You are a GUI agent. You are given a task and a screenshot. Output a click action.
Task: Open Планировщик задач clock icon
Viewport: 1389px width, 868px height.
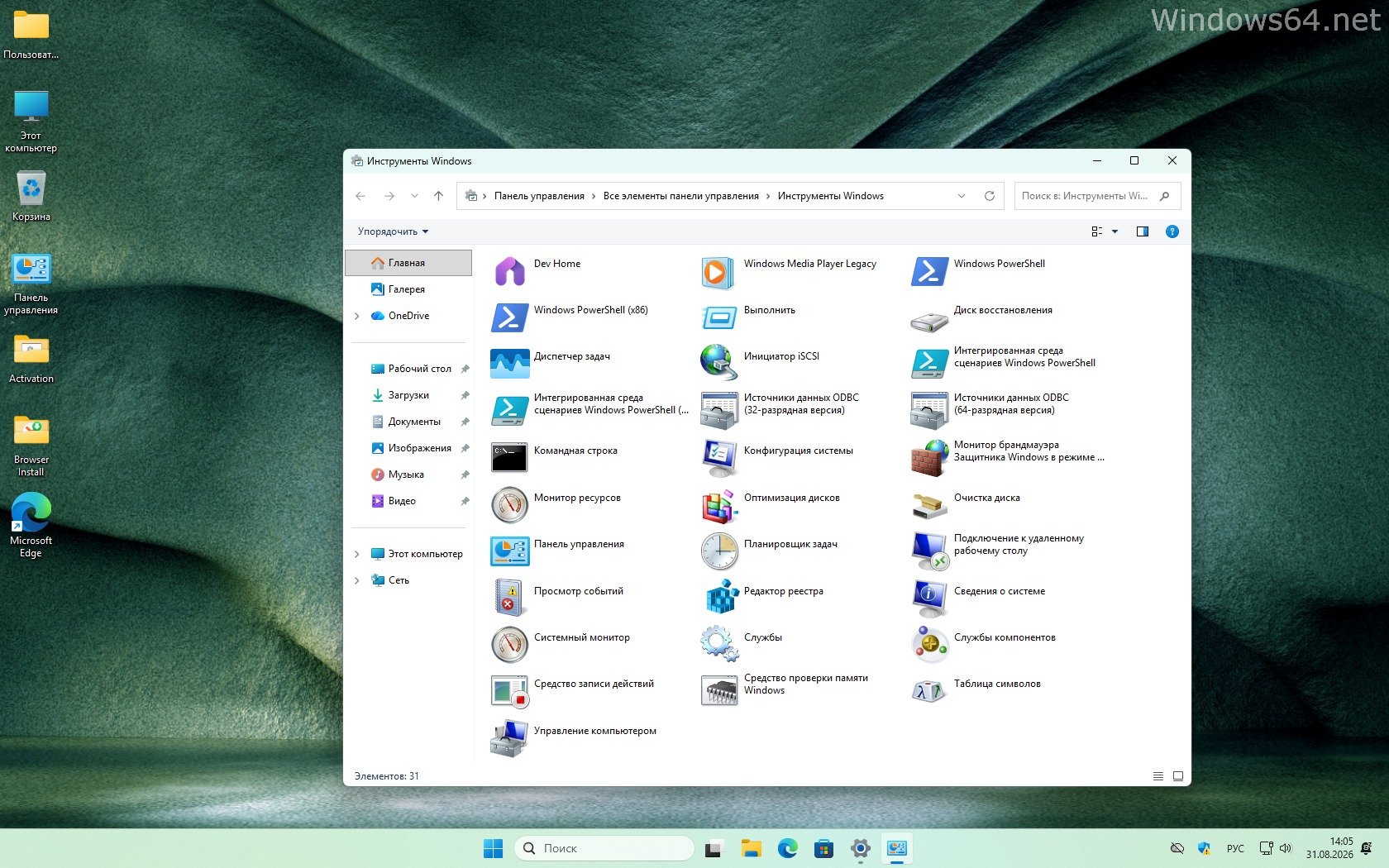click(719, 551)
